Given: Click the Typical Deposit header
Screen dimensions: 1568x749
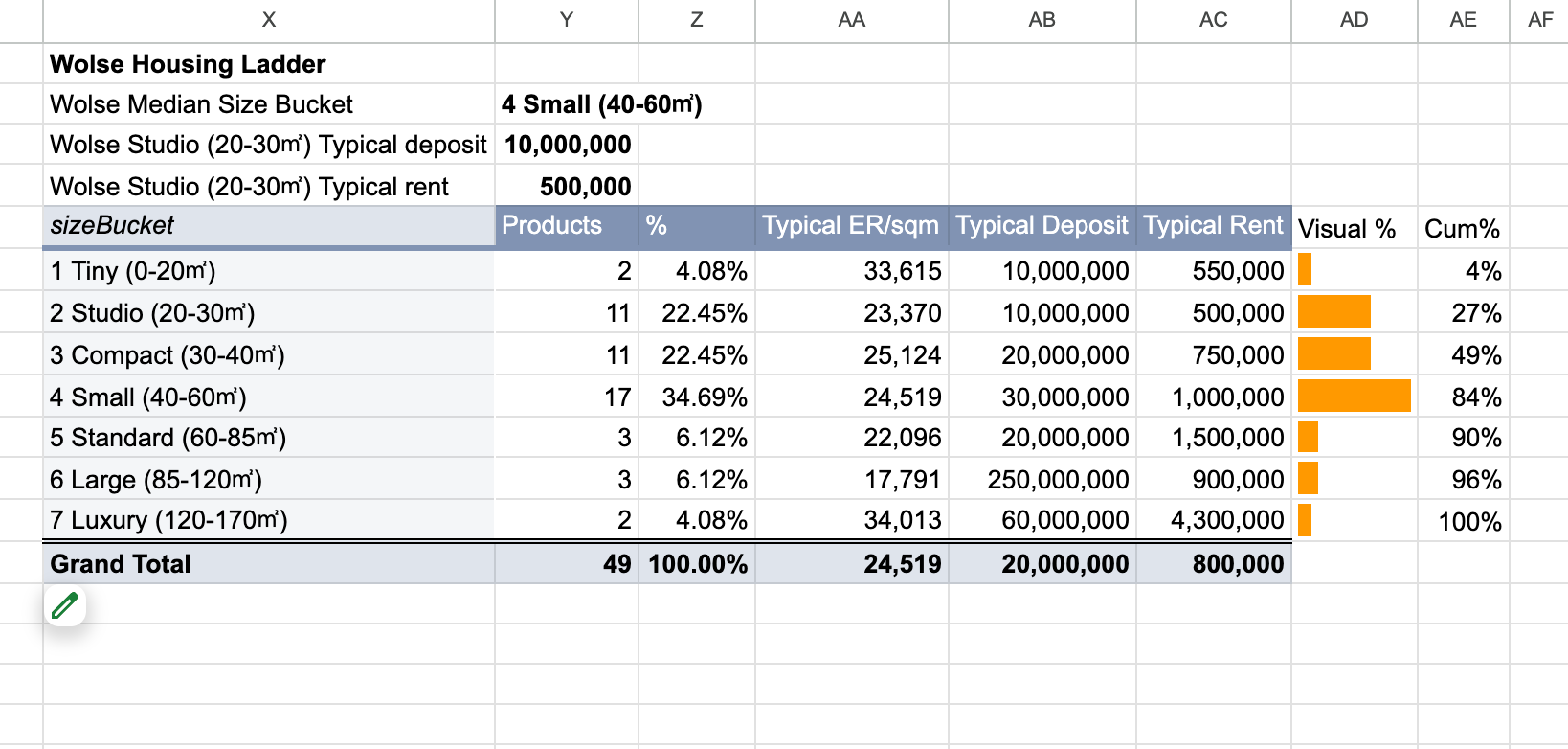Looking at the screenshot, I should pyautogui.click(x=1042, y=226).
